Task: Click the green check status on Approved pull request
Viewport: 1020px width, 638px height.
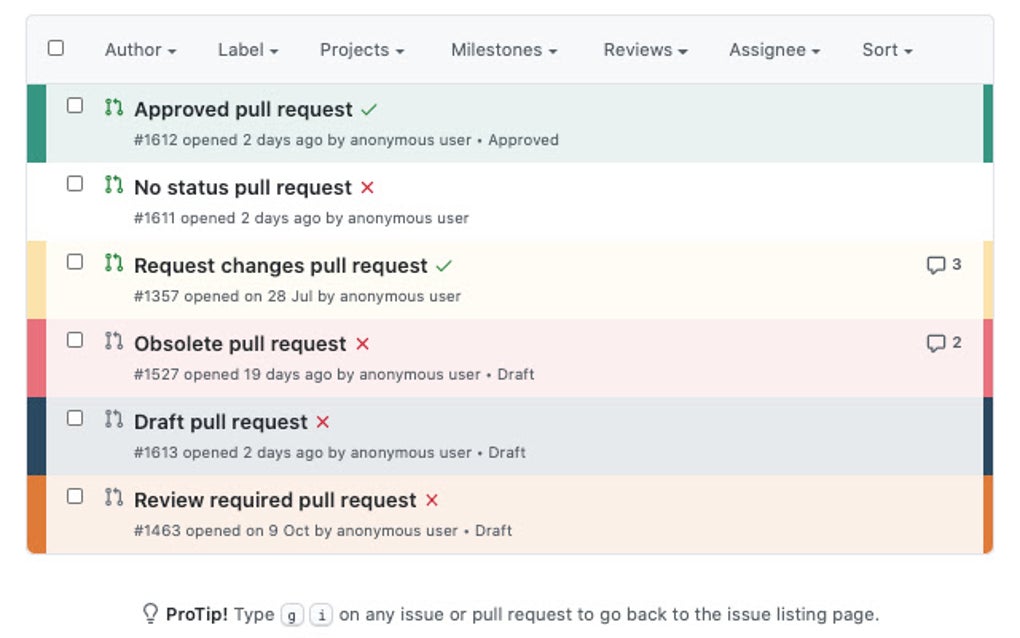Action: [x=370, y=109]
